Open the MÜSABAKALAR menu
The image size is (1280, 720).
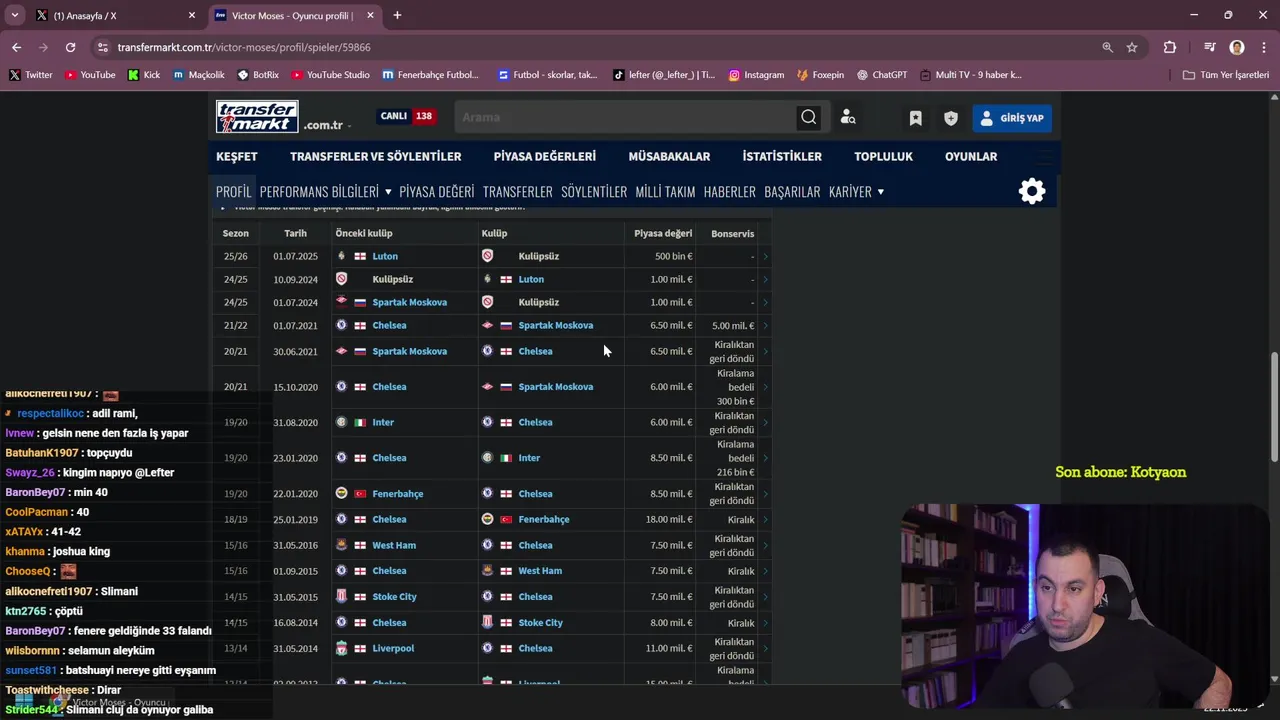pyautogui.click(x=669, y=156)
